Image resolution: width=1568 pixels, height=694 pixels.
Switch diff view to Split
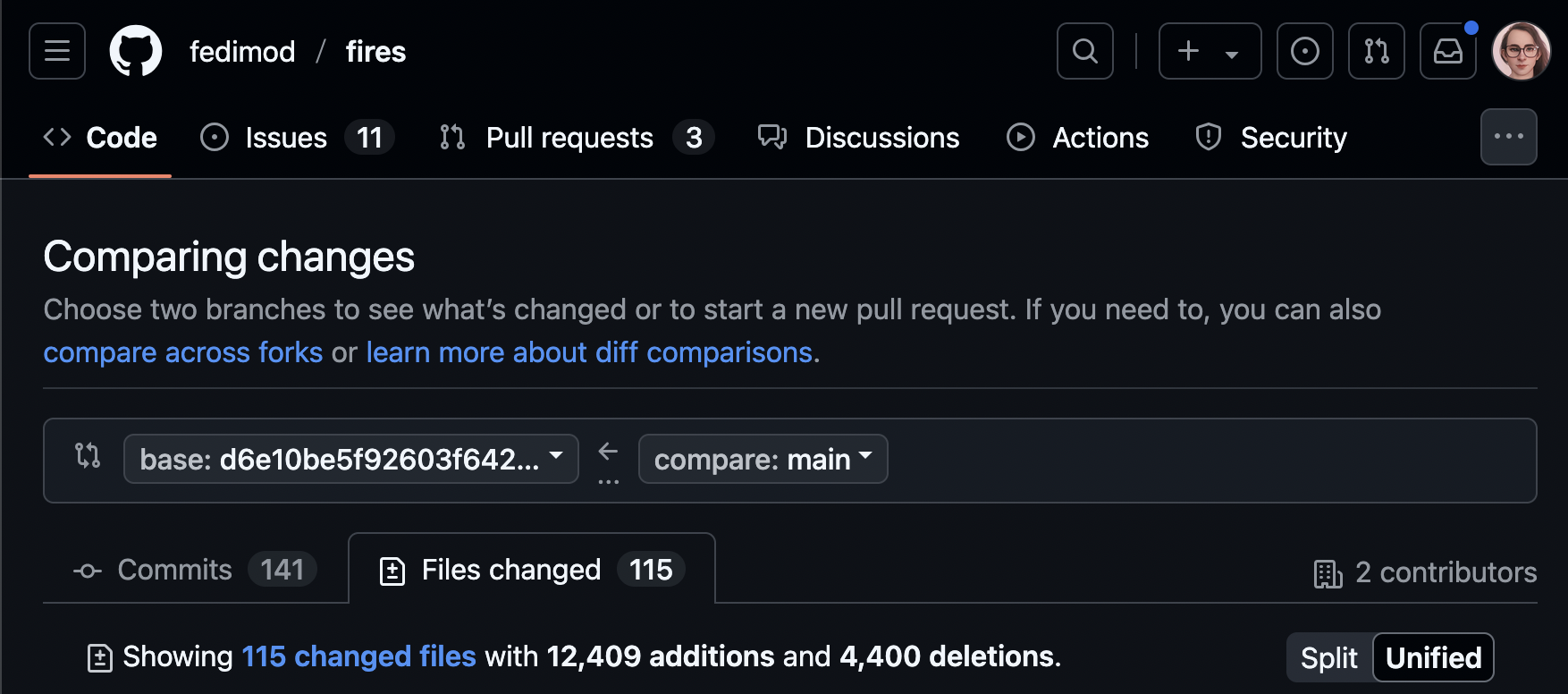click(1329, 657)
